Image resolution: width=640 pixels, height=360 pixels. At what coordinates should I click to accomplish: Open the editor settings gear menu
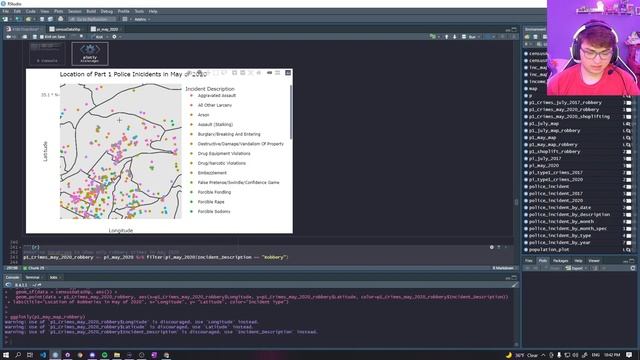[115, 37]
